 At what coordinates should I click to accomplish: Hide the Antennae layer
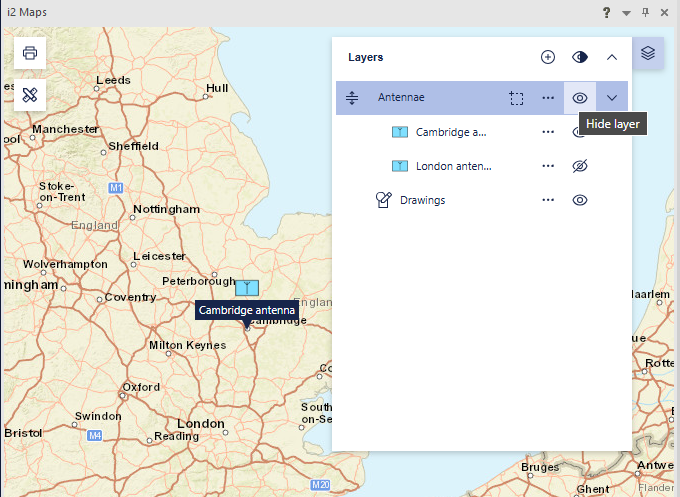pyautogui.click(x=579, y=98)
